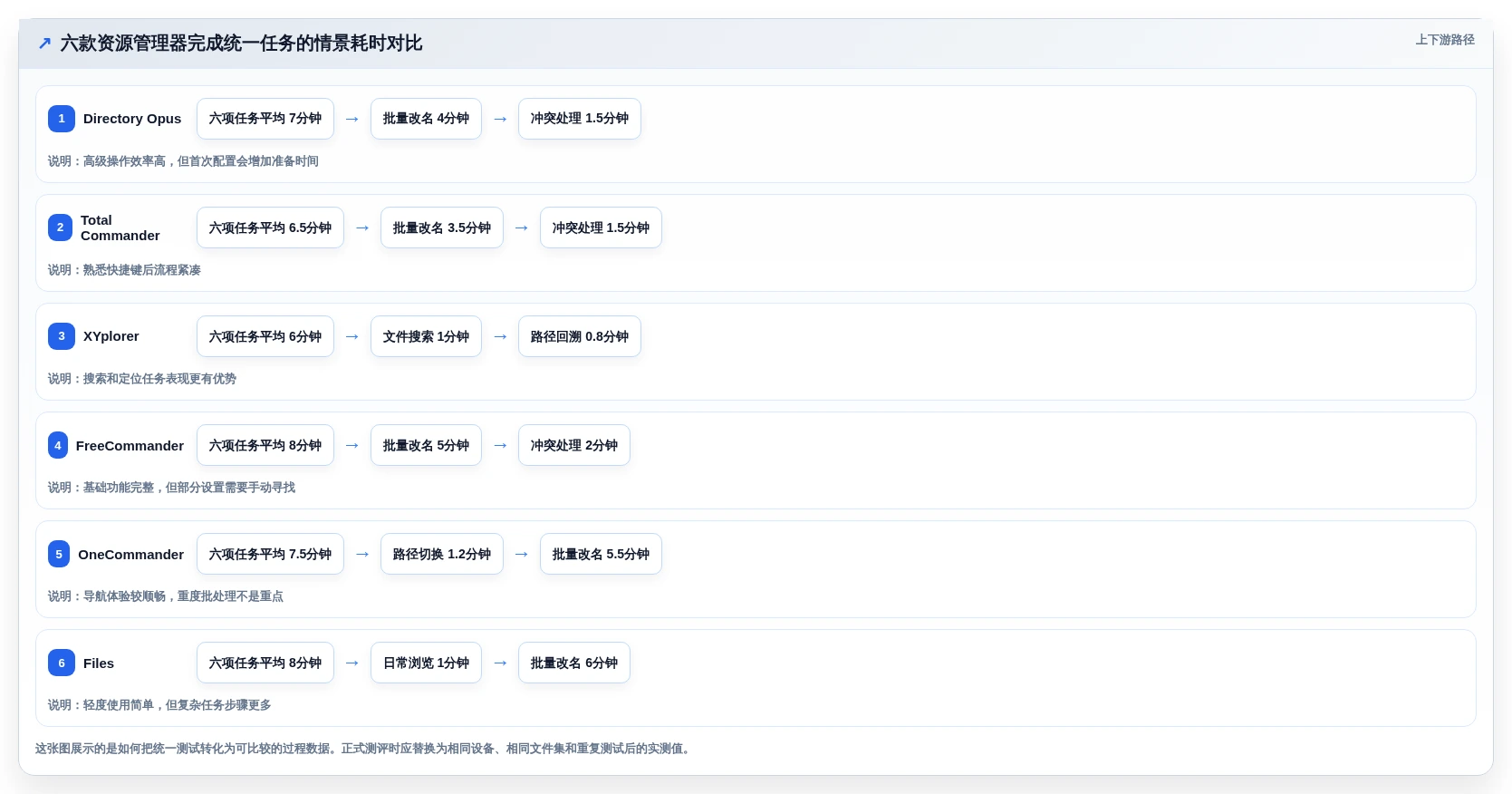This screenshot has height=794, width=1512.
Task: Click the 批量改名 4分钟 box
Action: pos(426,119)
